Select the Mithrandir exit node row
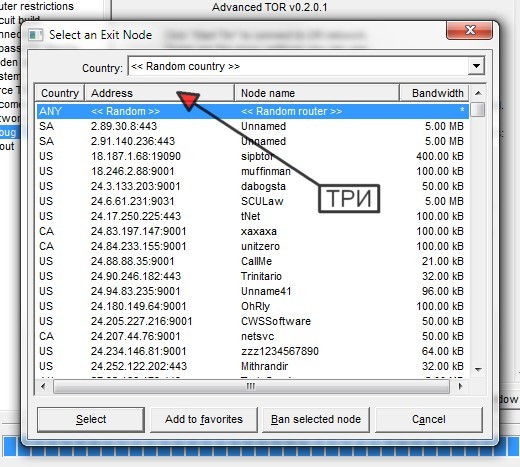The image size is (520, 467). [x=253, y=366]
